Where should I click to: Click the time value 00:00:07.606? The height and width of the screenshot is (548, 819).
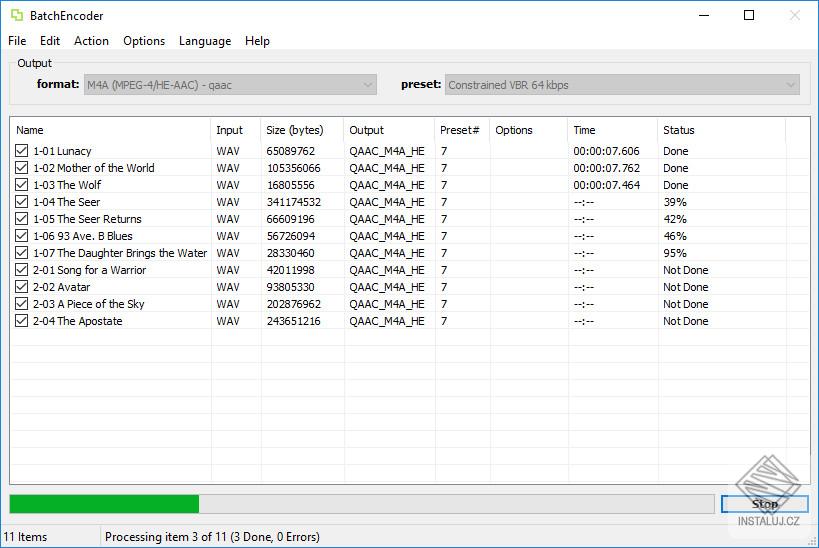tap(606, 151)
